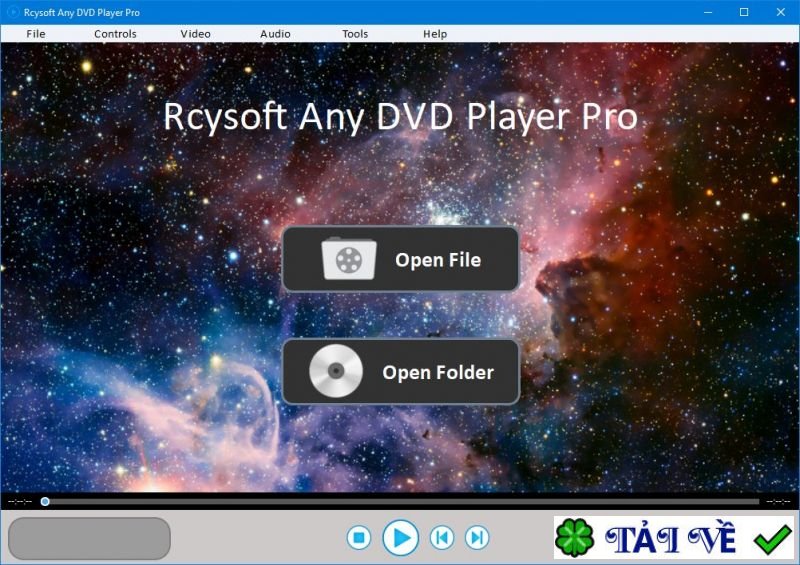The width and height of the screenshot is (800, 565).
Task: Skip to previous track icon
Action: (442, 537)
